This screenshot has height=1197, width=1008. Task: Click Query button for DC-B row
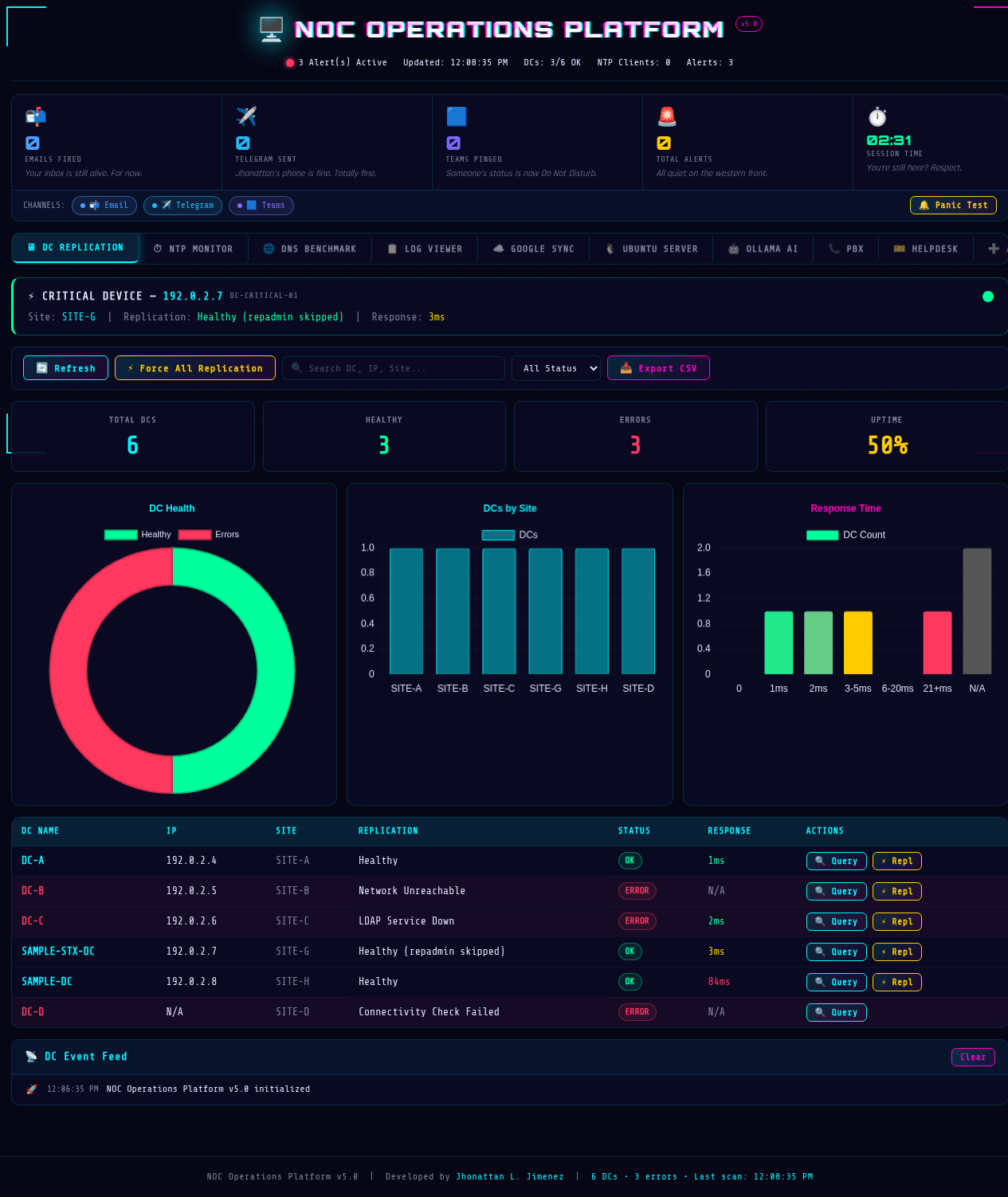tap(836, 891)
